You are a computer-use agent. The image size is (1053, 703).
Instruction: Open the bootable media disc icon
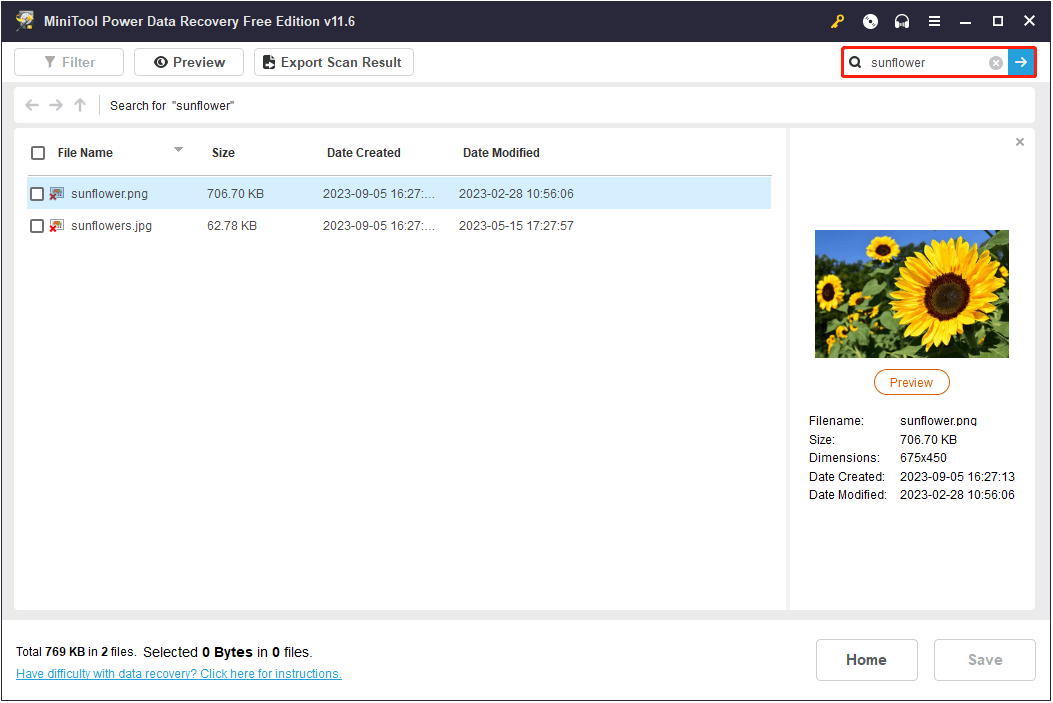(869, 20)
